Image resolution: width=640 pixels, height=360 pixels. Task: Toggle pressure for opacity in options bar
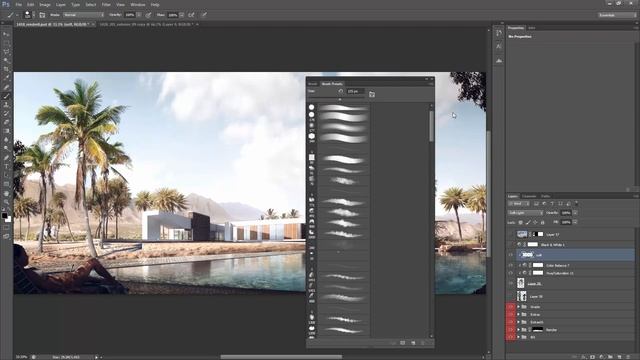(x=148, y=15)
